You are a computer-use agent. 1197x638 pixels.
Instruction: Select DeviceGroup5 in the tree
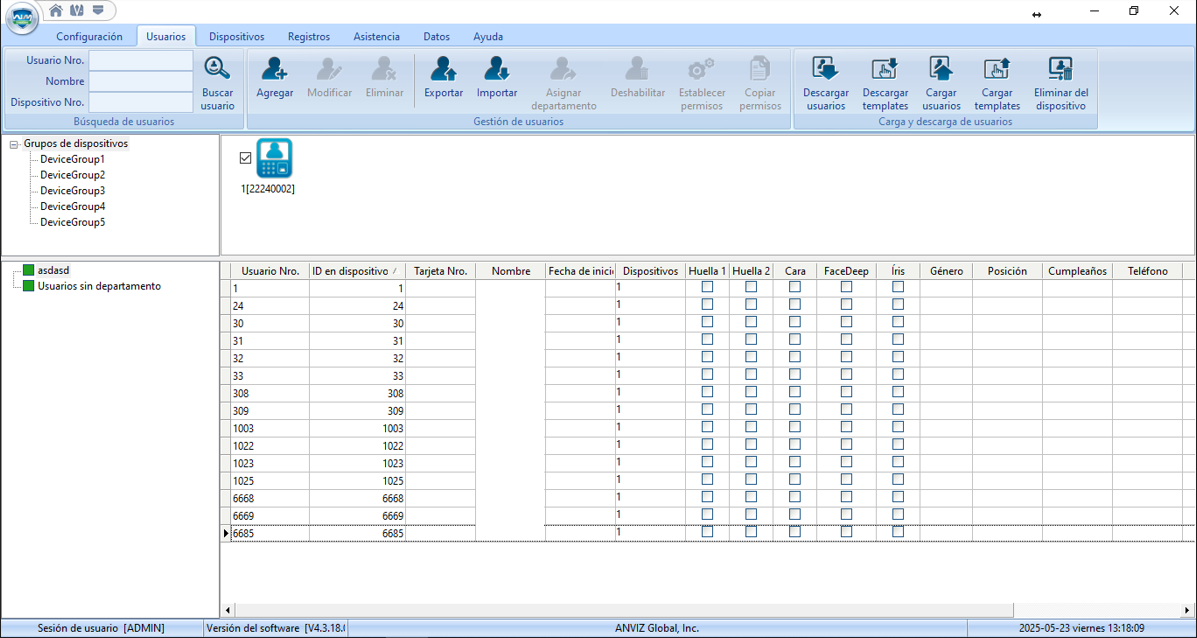[73, 223]
